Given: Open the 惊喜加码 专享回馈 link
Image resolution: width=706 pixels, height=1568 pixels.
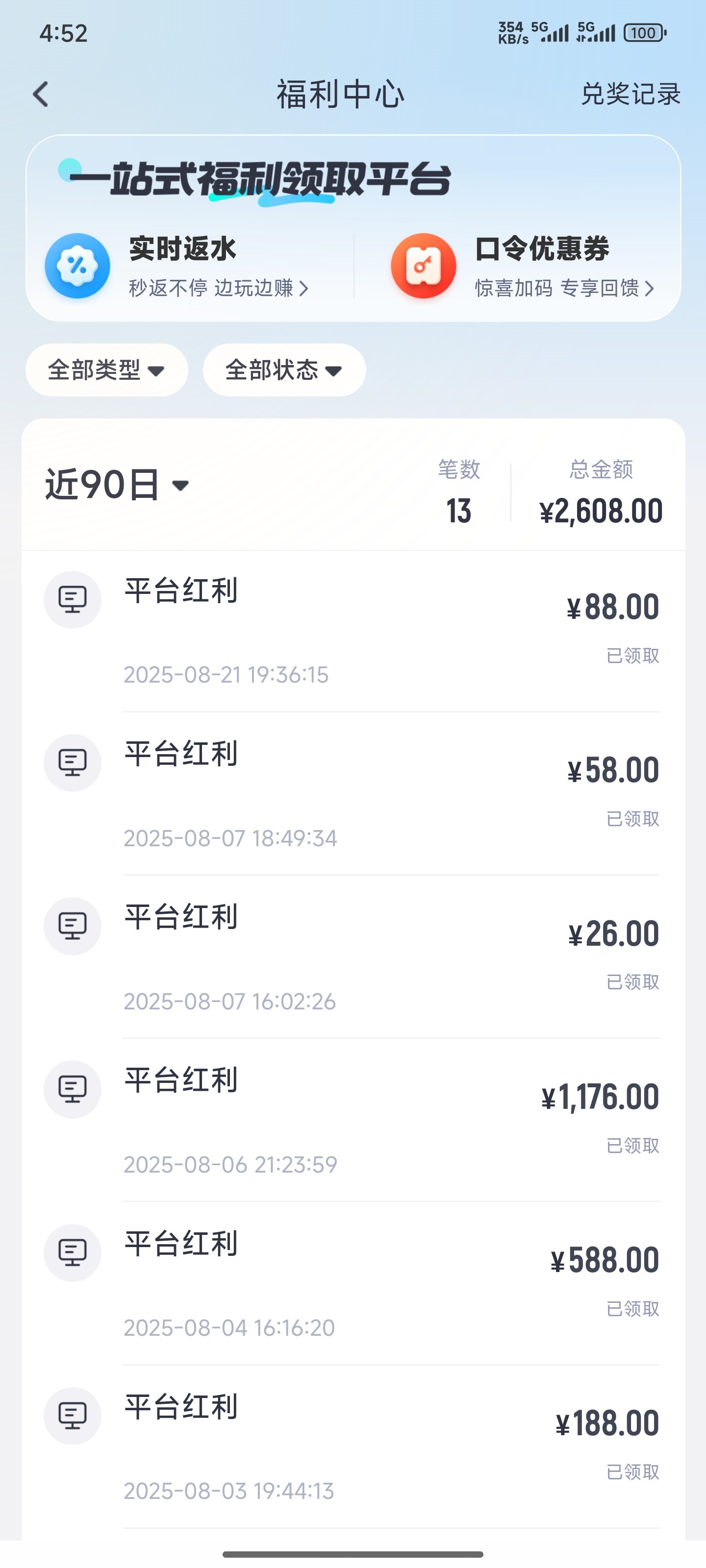Looking at the screenshot, I should tap(564, 288).
